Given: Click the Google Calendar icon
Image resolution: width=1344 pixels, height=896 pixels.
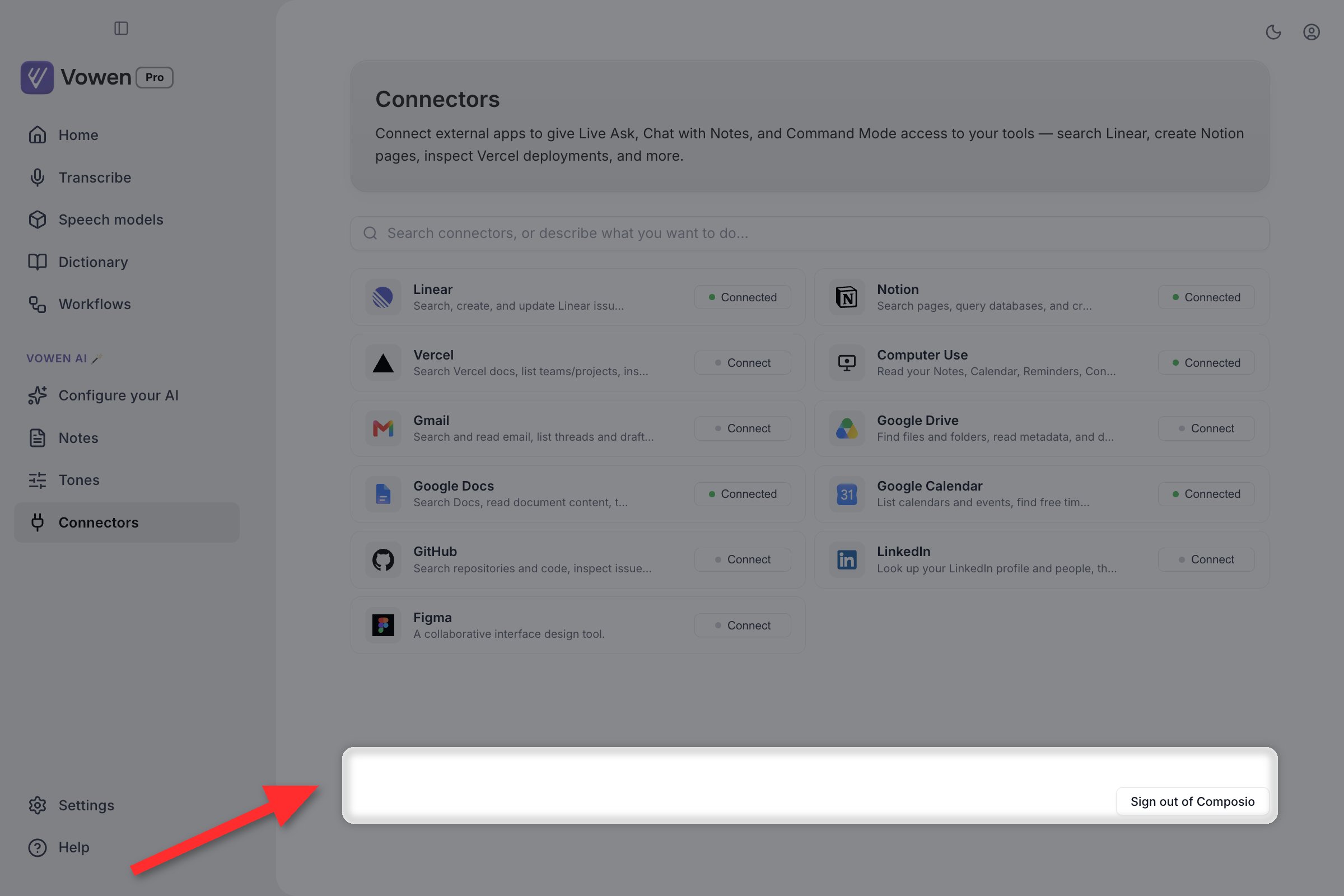Looking at the screenshot, I should pyautogui.click(x=846, y=494).
